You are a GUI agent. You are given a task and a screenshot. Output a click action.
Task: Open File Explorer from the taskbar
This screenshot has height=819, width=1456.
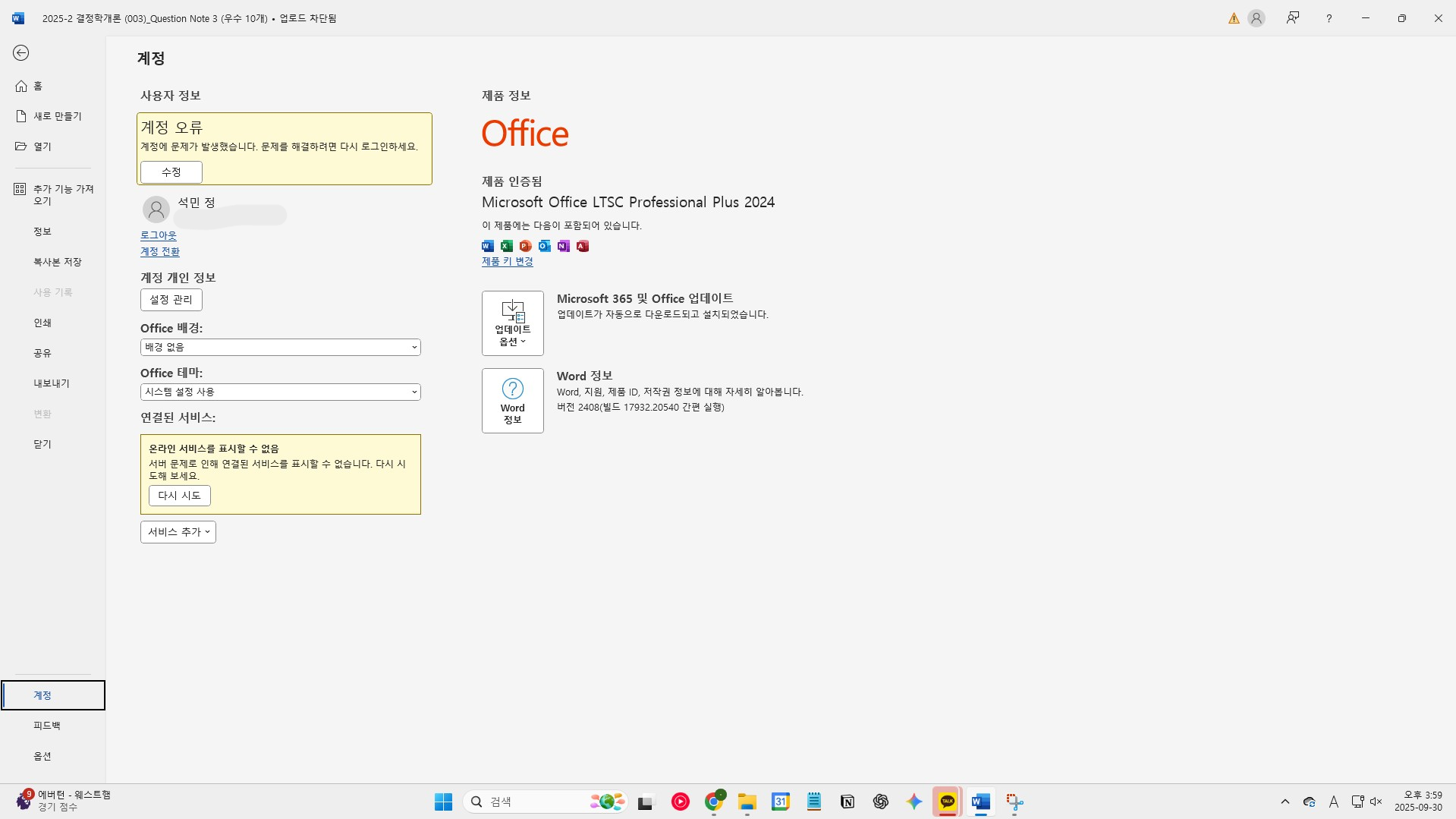point(747,802)
